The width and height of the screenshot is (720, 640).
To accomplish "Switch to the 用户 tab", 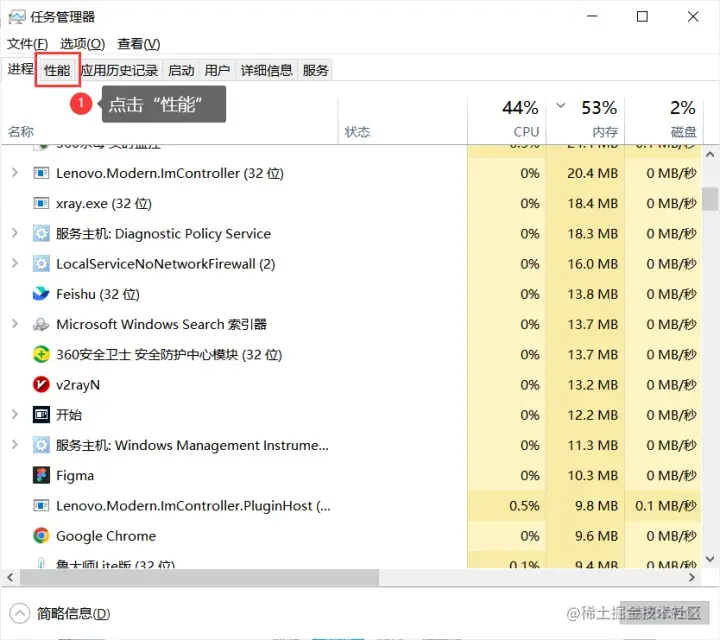I will [217, 70].
